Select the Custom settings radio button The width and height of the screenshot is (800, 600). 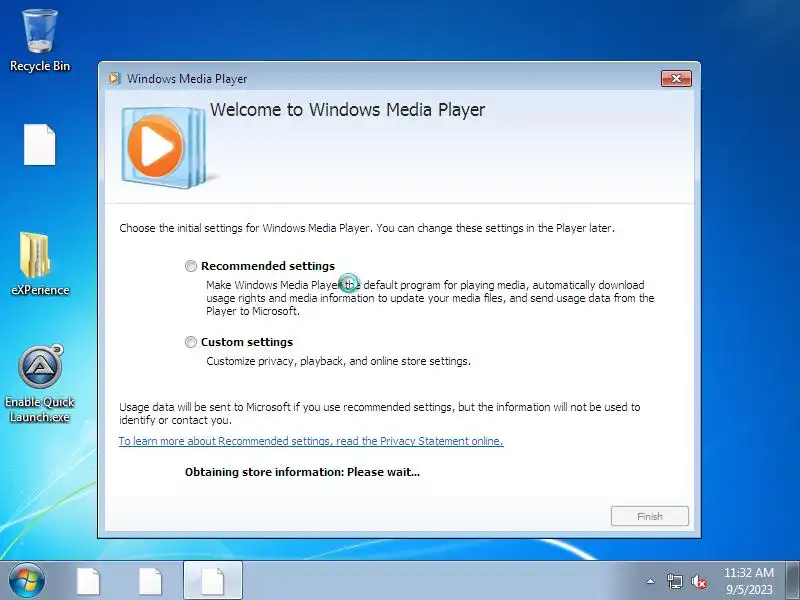191,342
